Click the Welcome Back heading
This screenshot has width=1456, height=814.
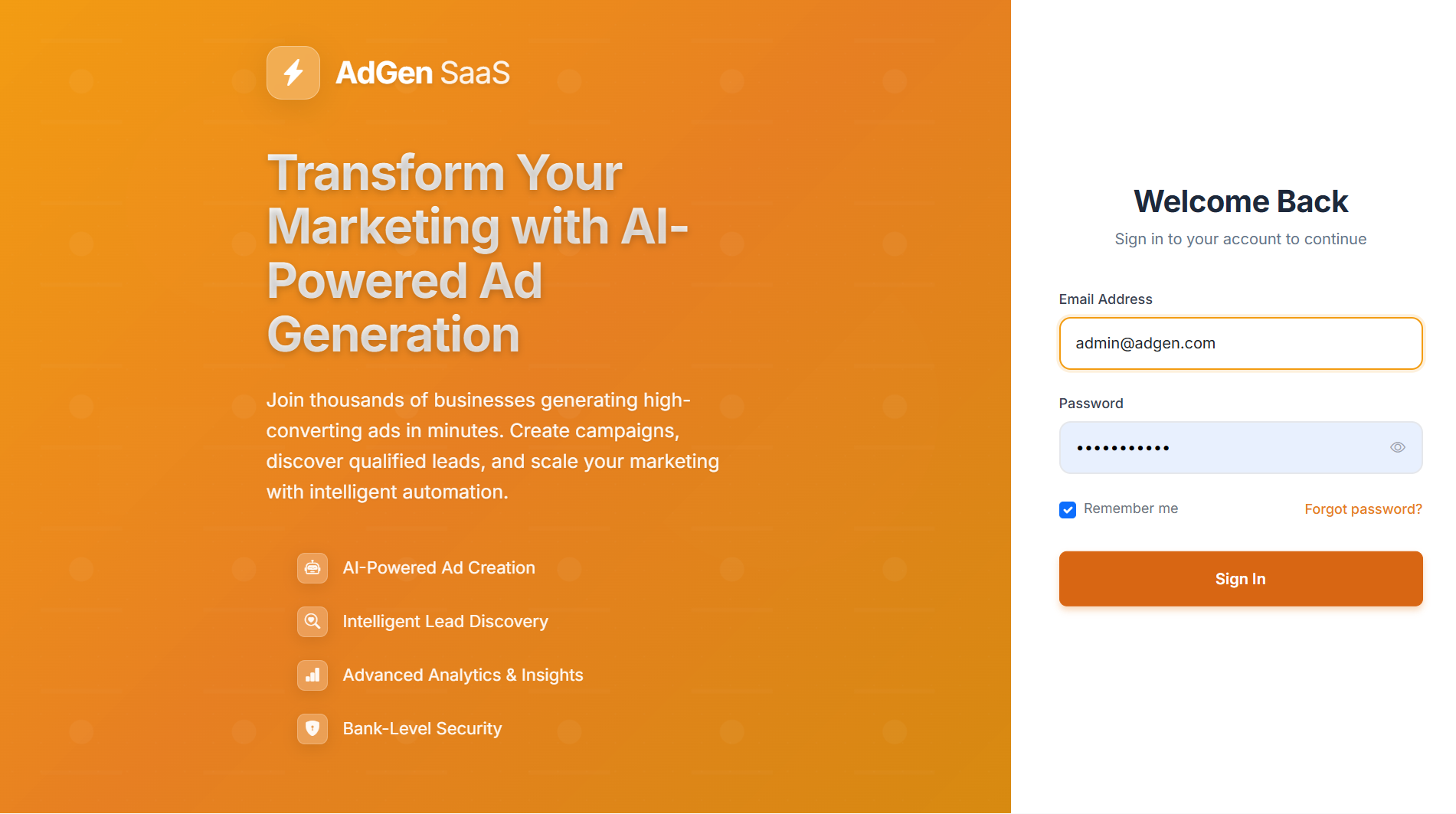(x=1241, y=201)
